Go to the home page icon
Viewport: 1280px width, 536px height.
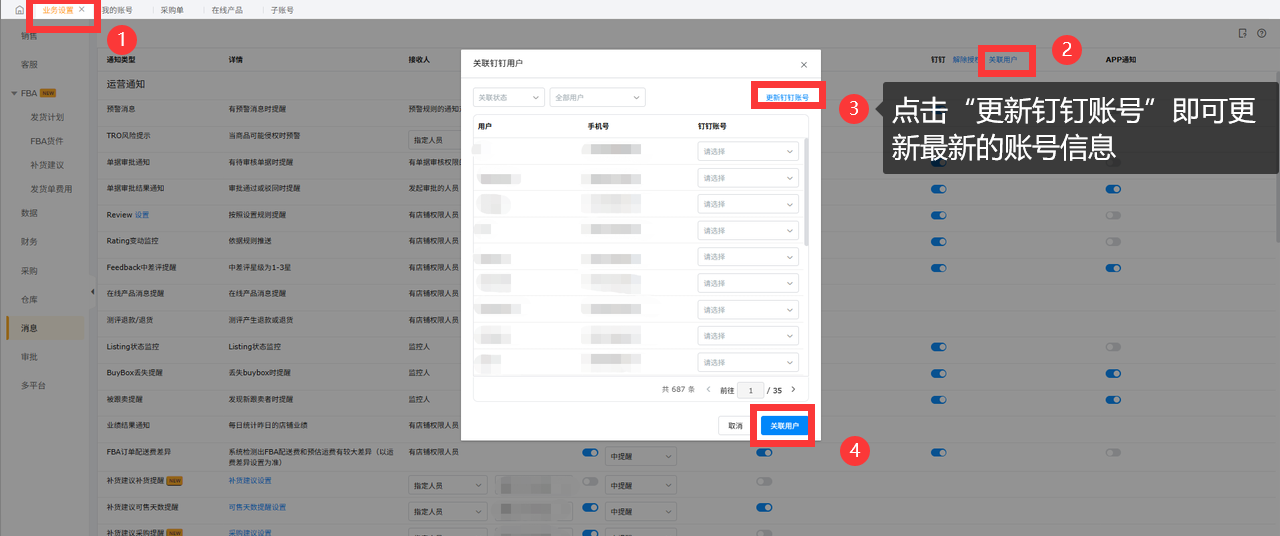[x=19, y=9]
